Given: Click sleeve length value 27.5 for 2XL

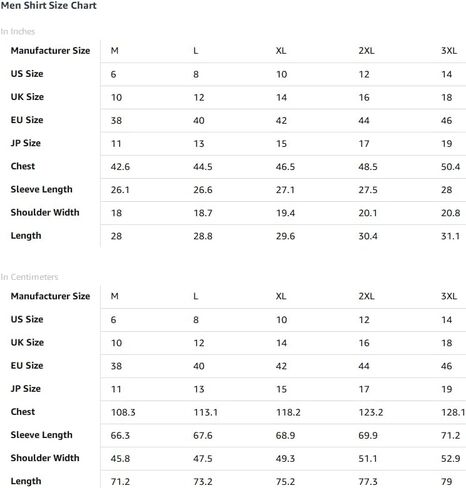Looking at the screenshot, I should pos(368,190).
